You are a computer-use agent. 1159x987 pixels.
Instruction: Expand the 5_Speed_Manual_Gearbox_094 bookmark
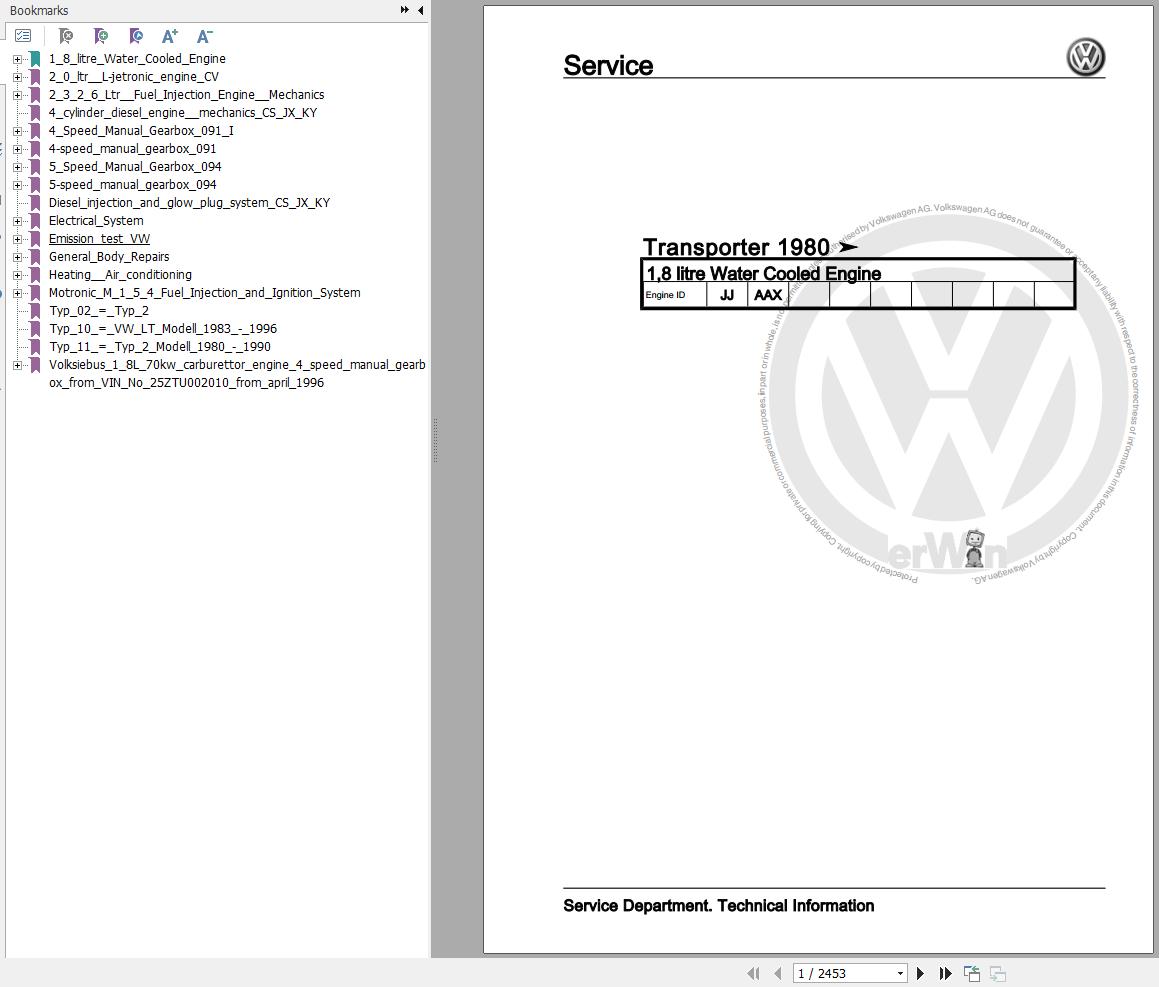pos(17,167)
